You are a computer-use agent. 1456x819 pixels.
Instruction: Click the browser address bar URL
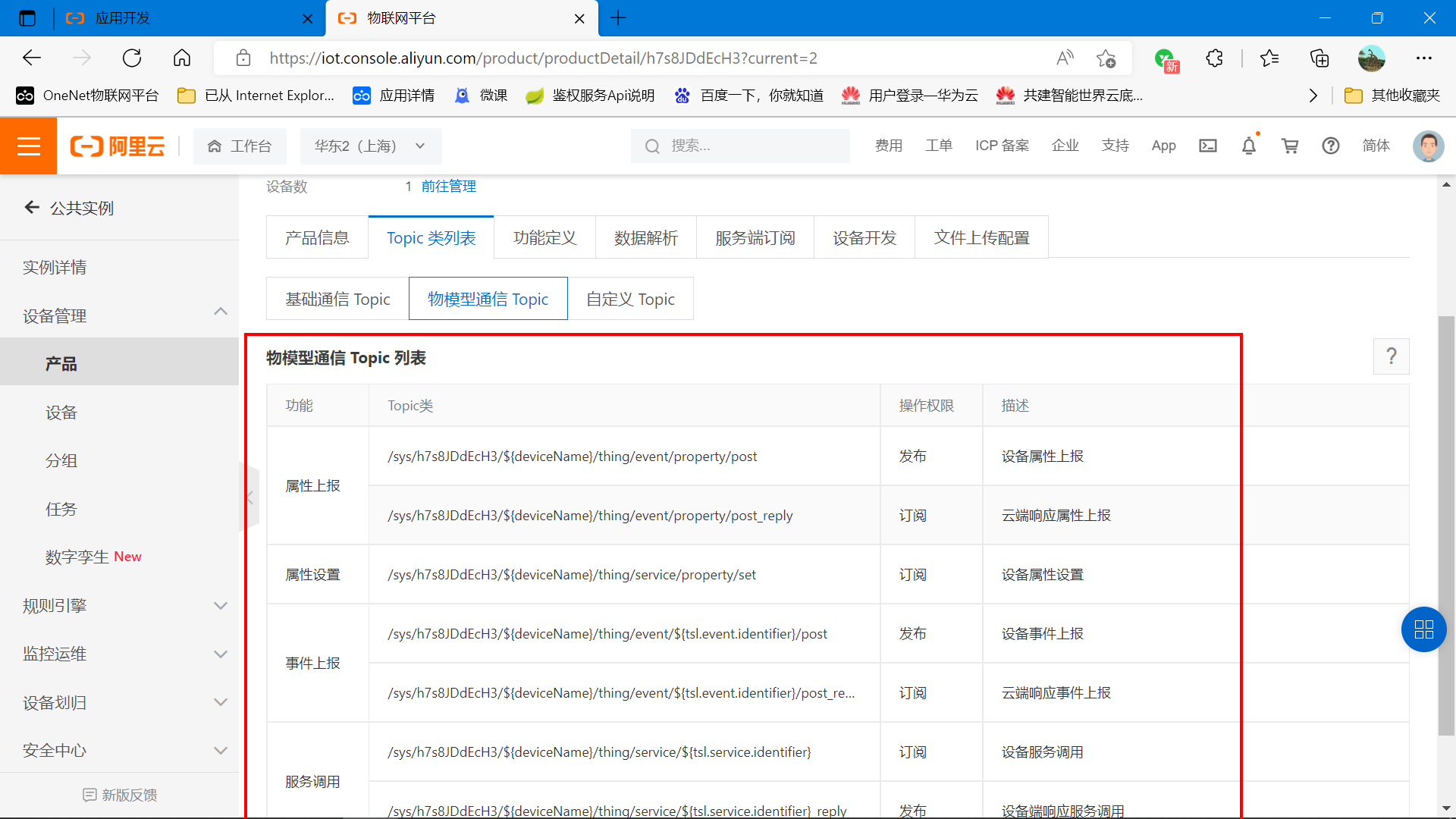(543, 58)
